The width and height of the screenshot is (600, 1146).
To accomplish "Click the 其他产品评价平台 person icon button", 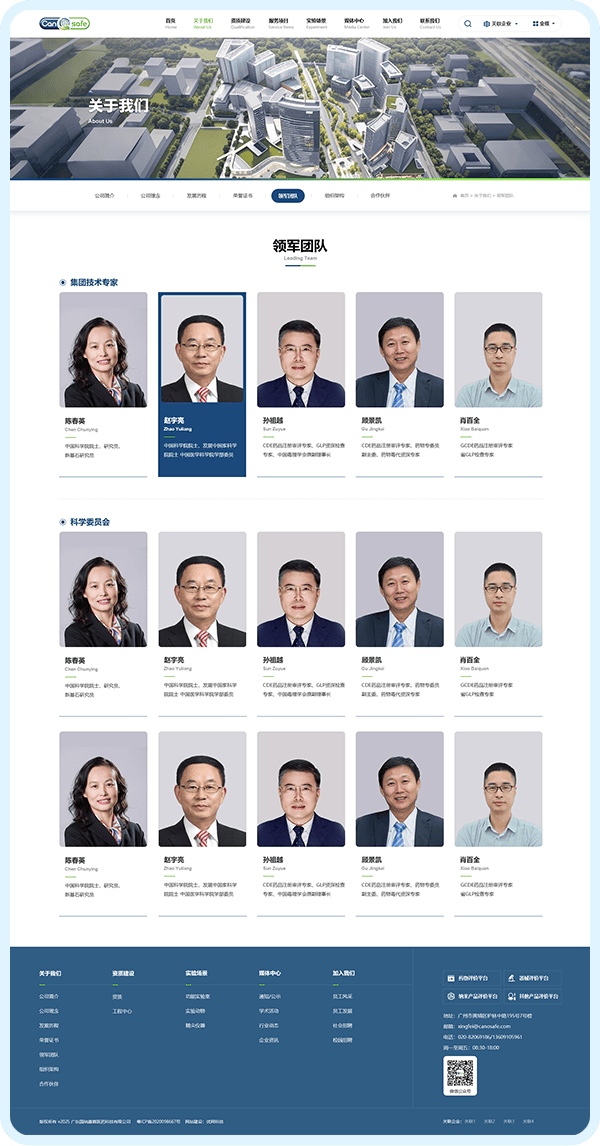I will click(x=512, y=996).
